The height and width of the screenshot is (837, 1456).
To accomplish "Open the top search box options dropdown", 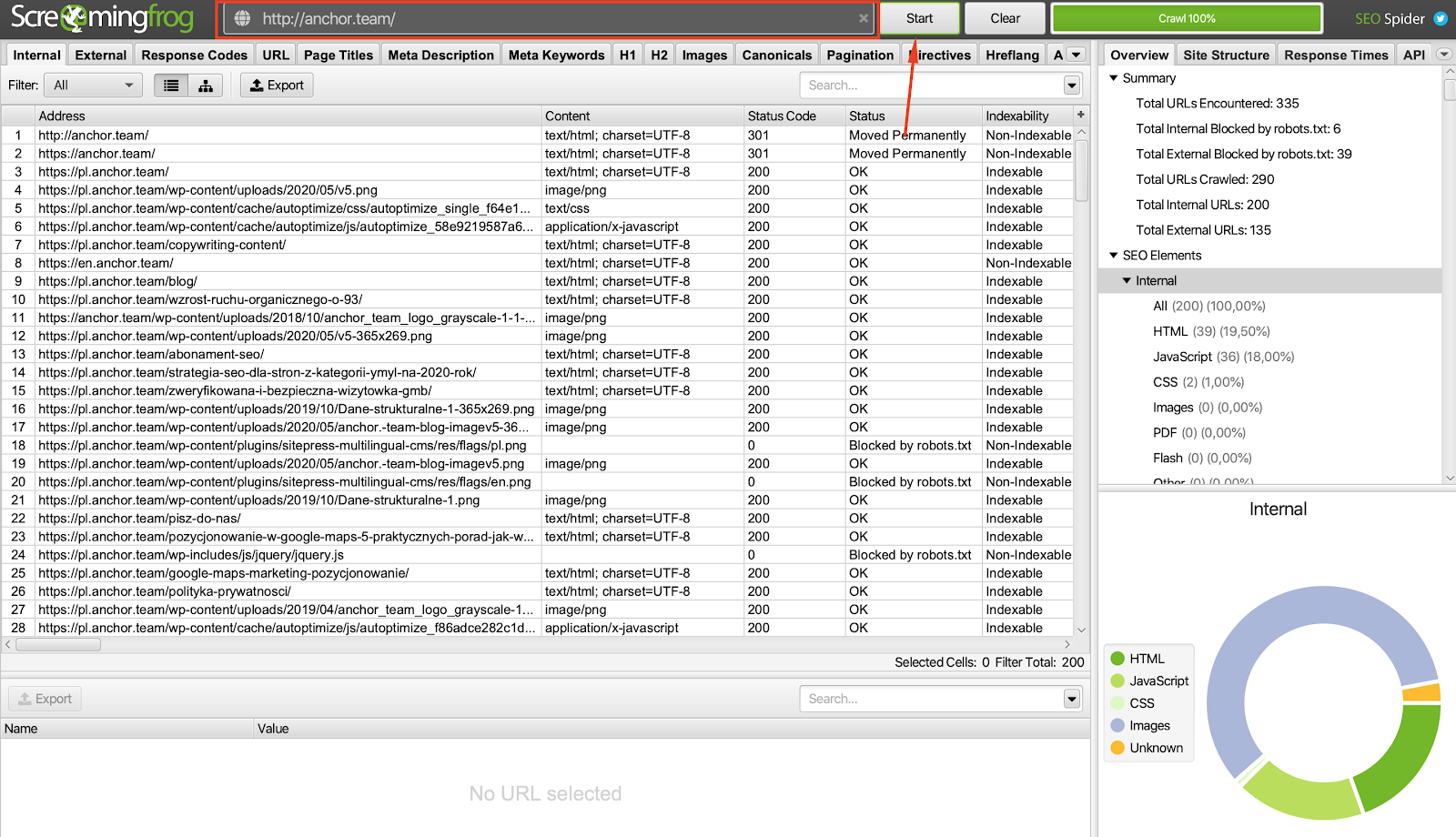I will [1072, 86].
